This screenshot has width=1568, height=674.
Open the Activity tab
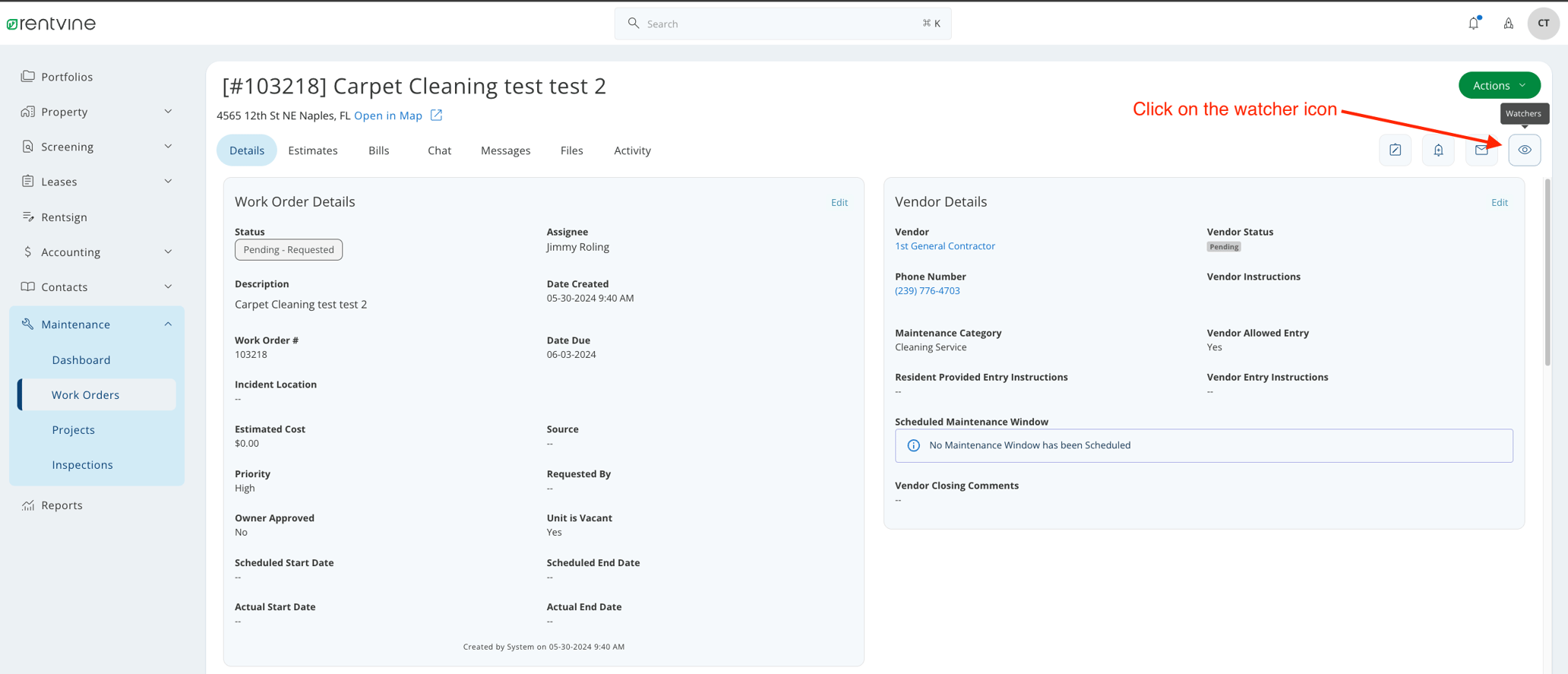click(x=632, y=150)
